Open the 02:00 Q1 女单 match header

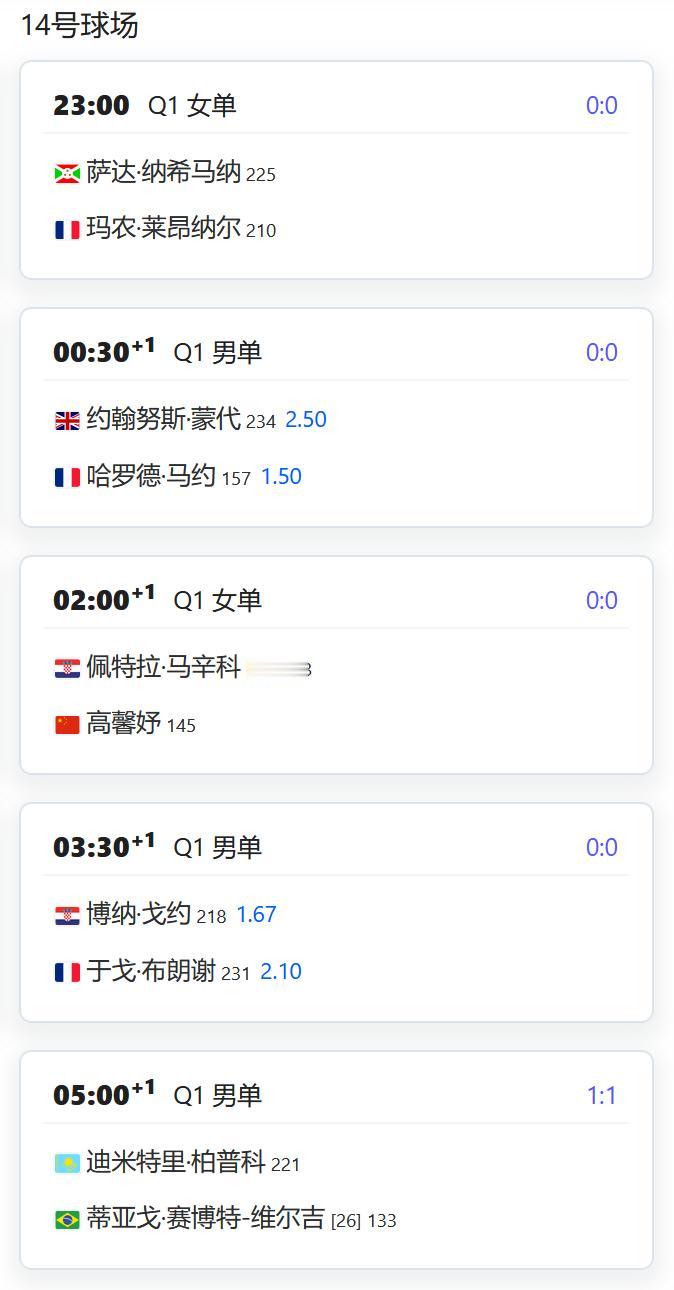tap(336, 600)
